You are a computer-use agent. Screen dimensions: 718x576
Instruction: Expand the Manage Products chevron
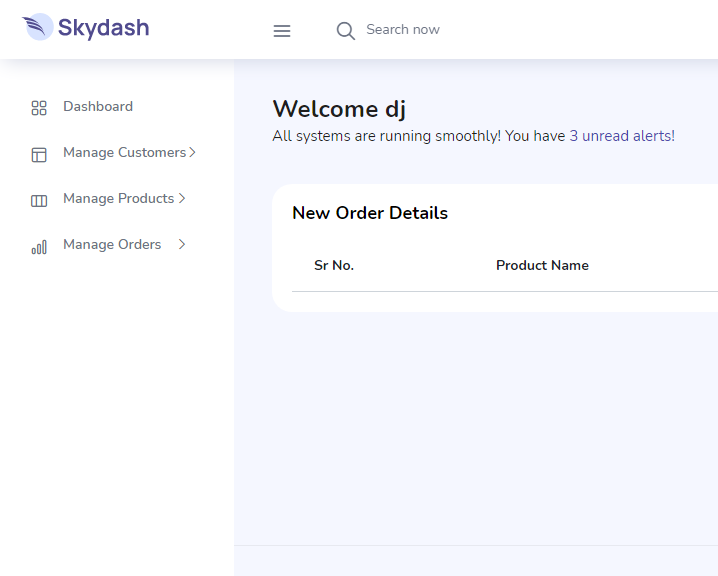(182, 198)
